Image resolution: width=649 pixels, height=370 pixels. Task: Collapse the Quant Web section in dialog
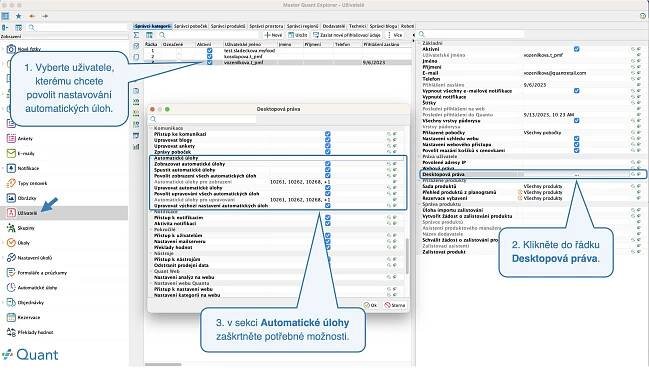(x=151, y=271)
